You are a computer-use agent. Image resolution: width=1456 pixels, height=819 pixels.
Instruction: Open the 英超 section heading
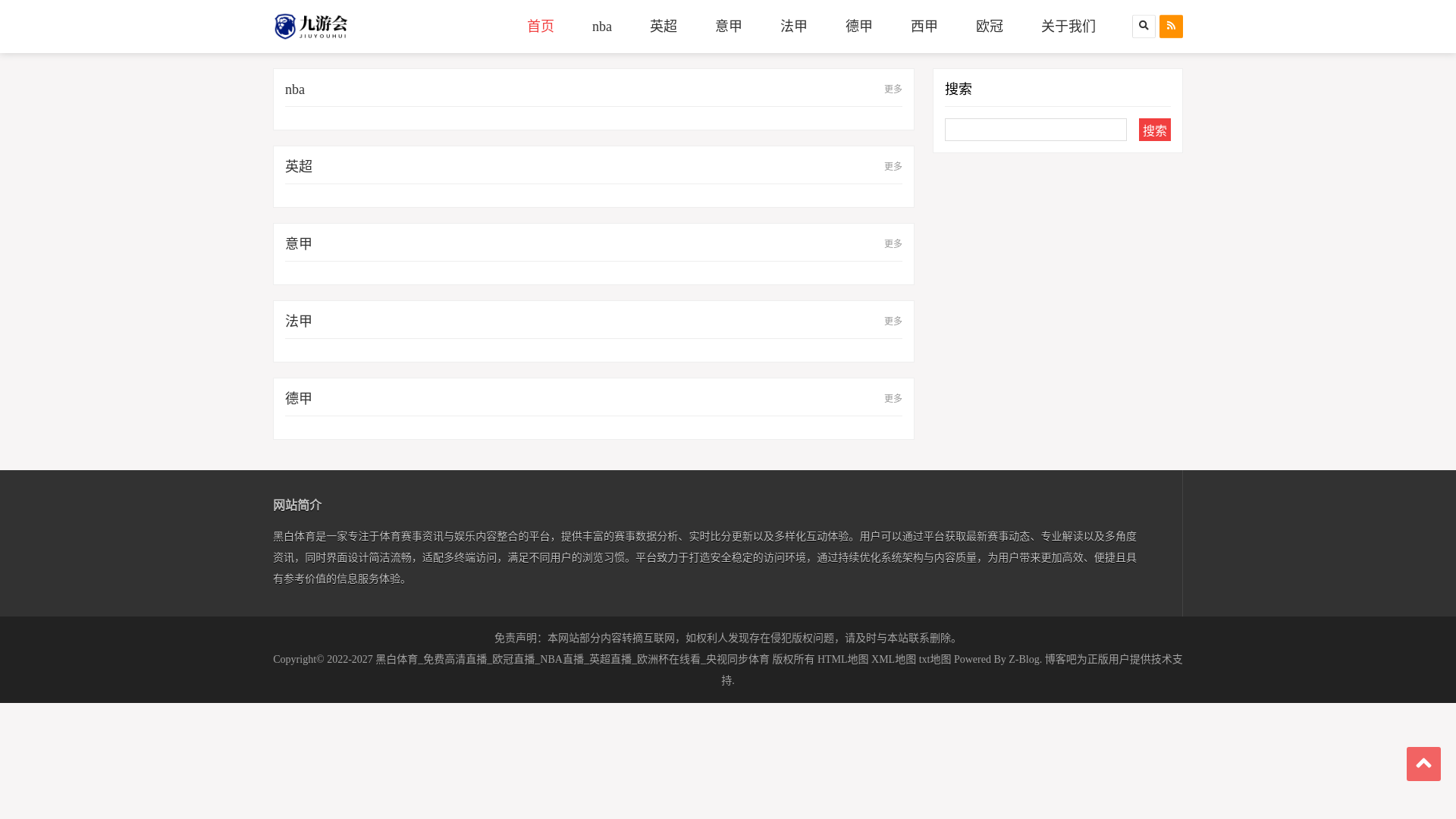click(x=299, y=167)
